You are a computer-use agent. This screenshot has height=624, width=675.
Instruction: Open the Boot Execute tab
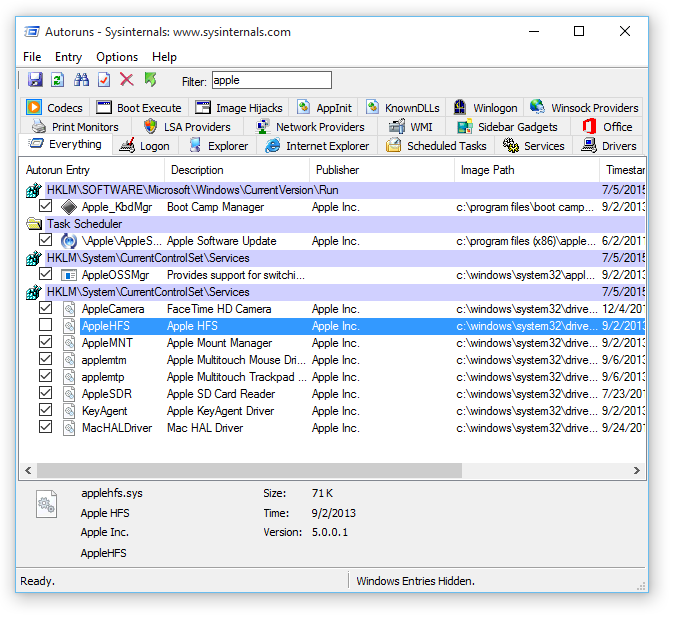click(x=139, y=108)
